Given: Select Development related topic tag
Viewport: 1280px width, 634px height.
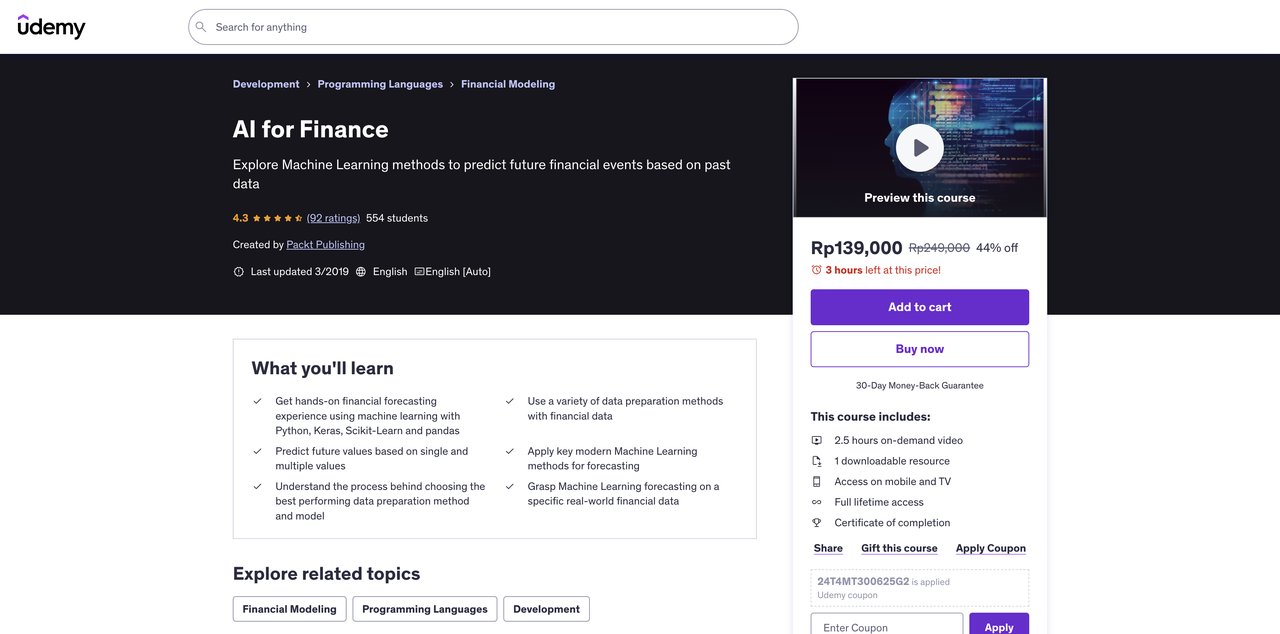Looking at the screenshot, I should [546, 609].
